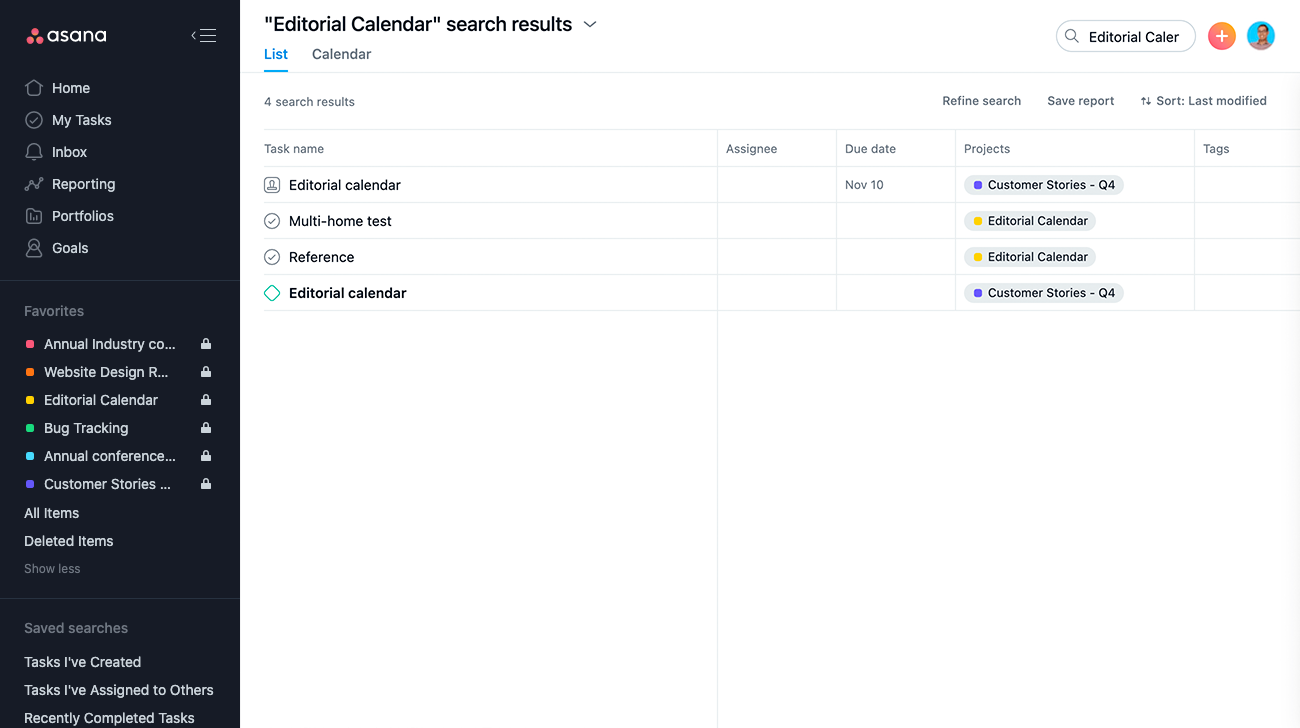
Task: Open the user profile avatar
Action: pyautogui.click(x=1261, y=36)
